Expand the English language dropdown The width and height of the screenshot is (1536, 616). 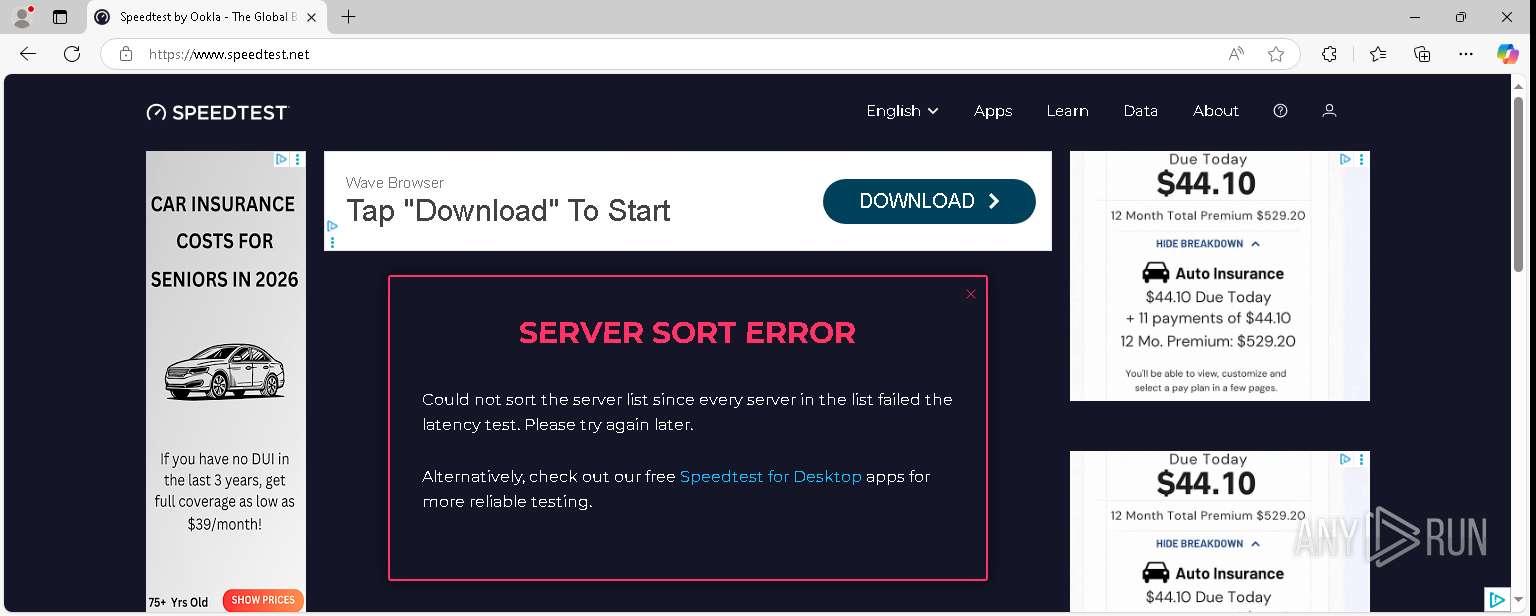(902, 111)
